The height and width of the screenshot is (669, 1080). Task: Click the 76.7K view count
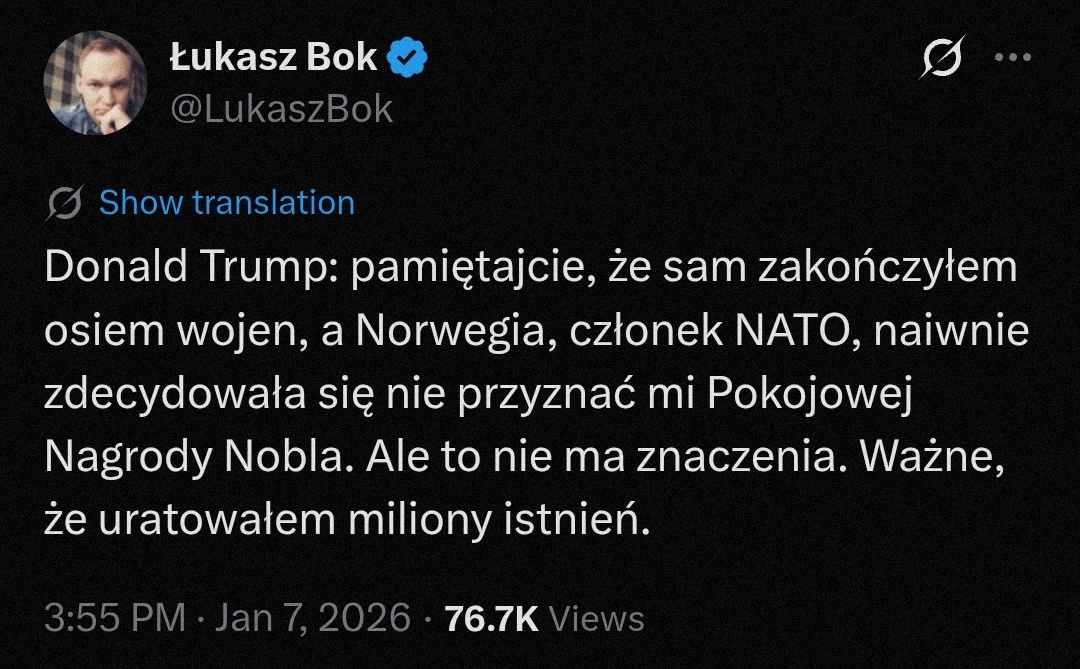(491, 618)
